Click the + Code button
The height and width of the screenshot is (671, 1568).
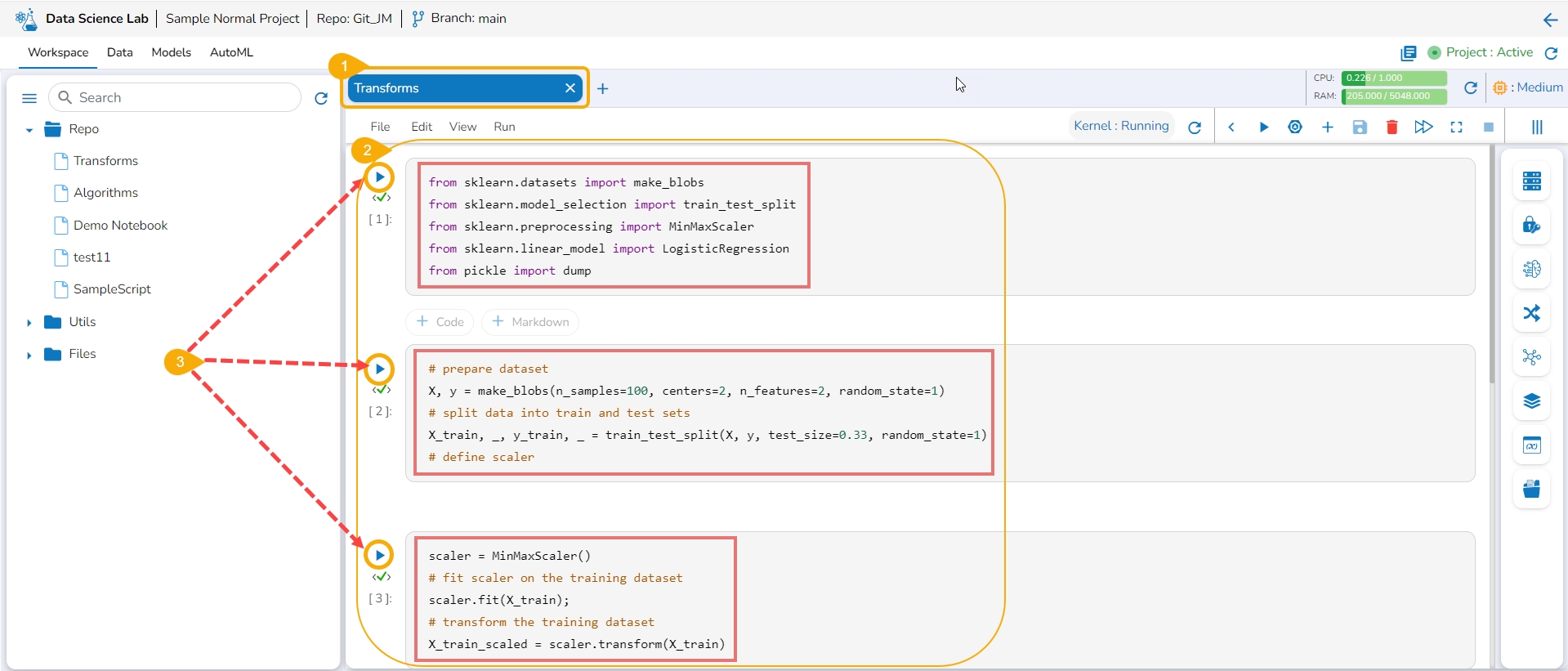point(440,322)
